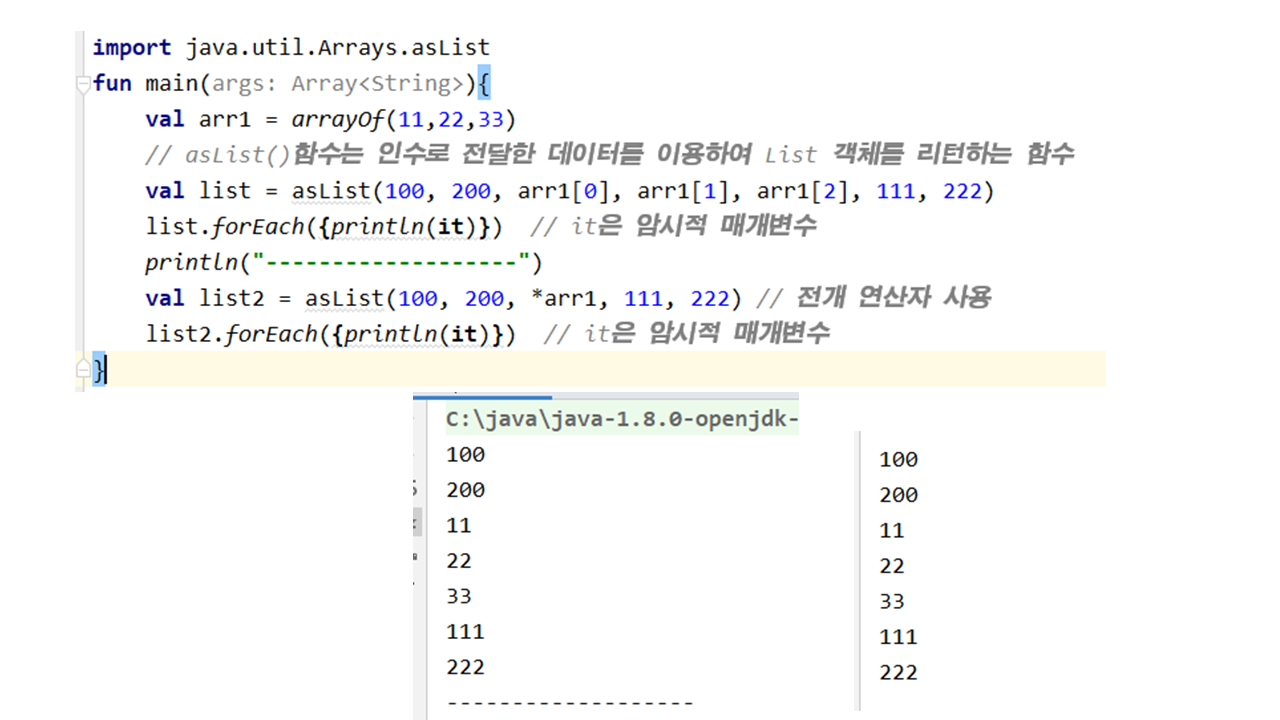Click asList on the 'val list2' line
Image resolution: width=1280 pixels, height=720 pixels.
[345, 298]
